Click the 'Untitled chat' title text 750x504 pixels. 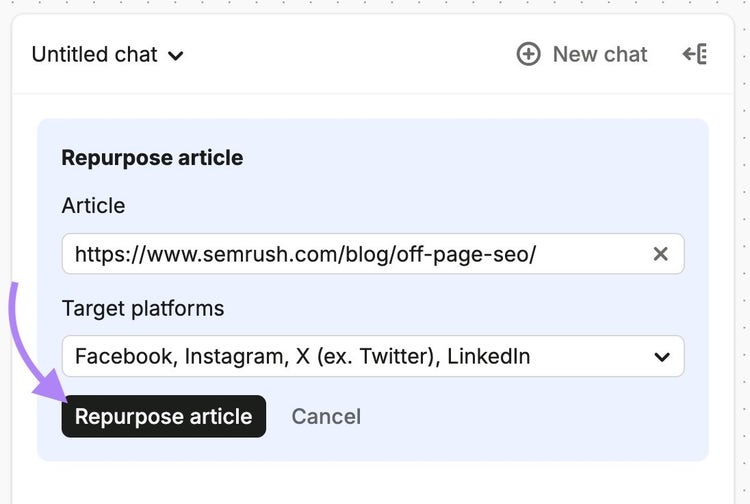95,55
